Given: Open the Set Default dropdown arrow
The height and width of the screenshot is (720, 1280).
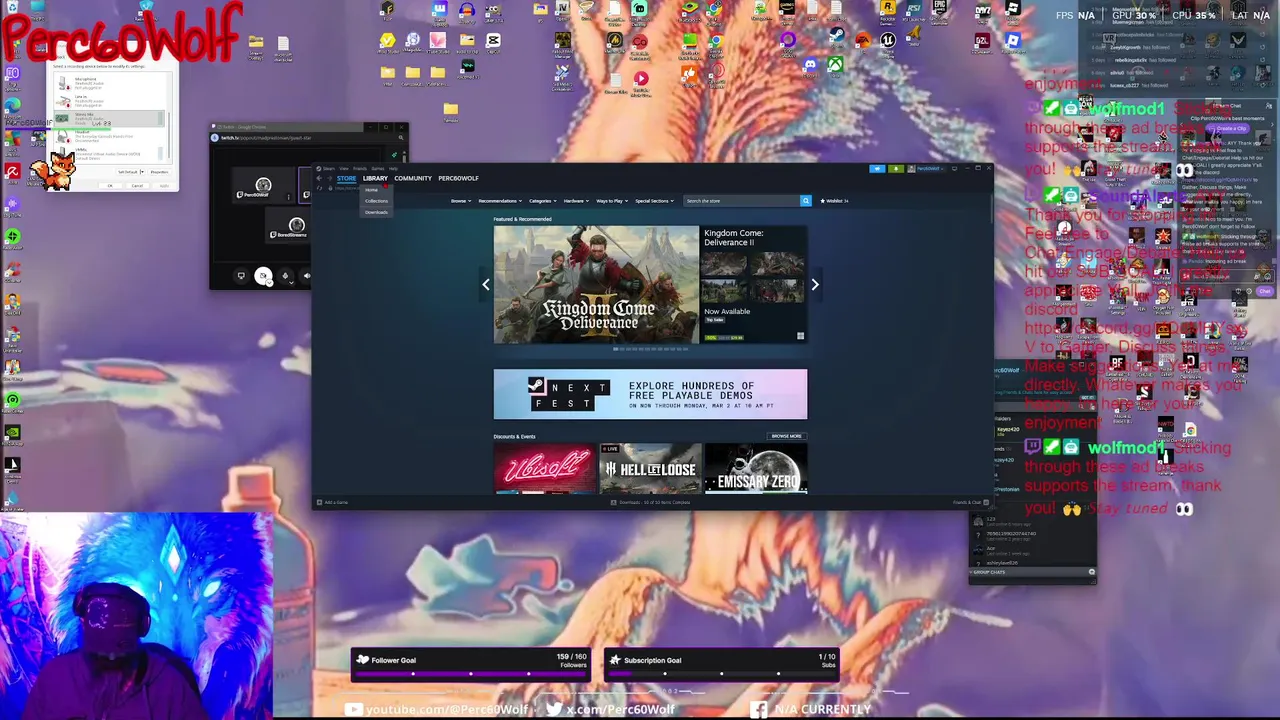Looking at the screenshot, I should 143,172.
